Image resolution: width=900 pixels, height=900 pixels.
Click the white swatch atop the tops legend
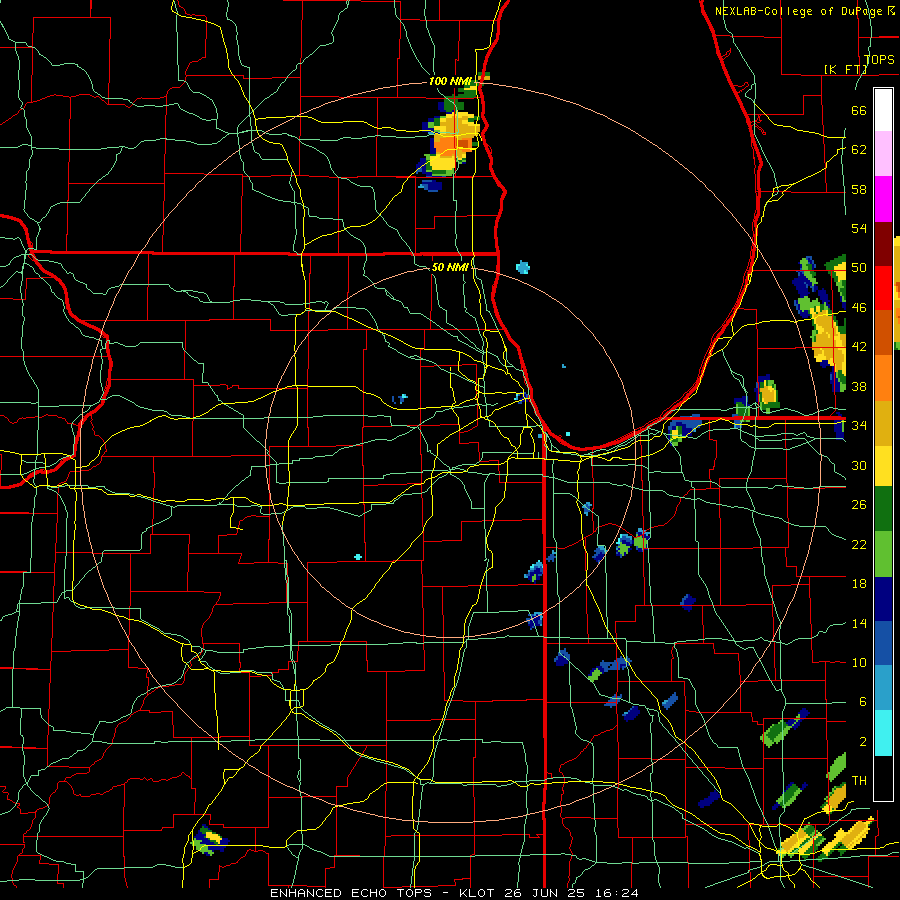883,110
